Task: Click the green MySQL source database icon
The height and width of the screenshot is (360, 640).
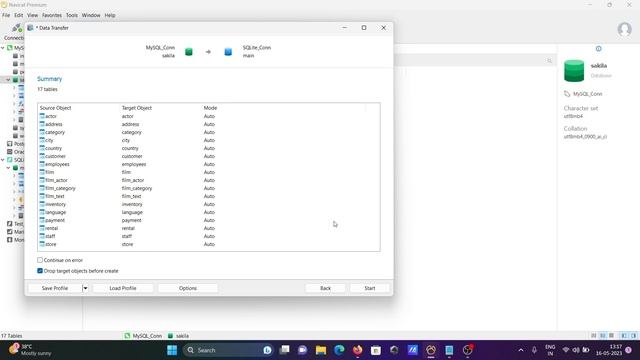Action: tap(189, 52)
